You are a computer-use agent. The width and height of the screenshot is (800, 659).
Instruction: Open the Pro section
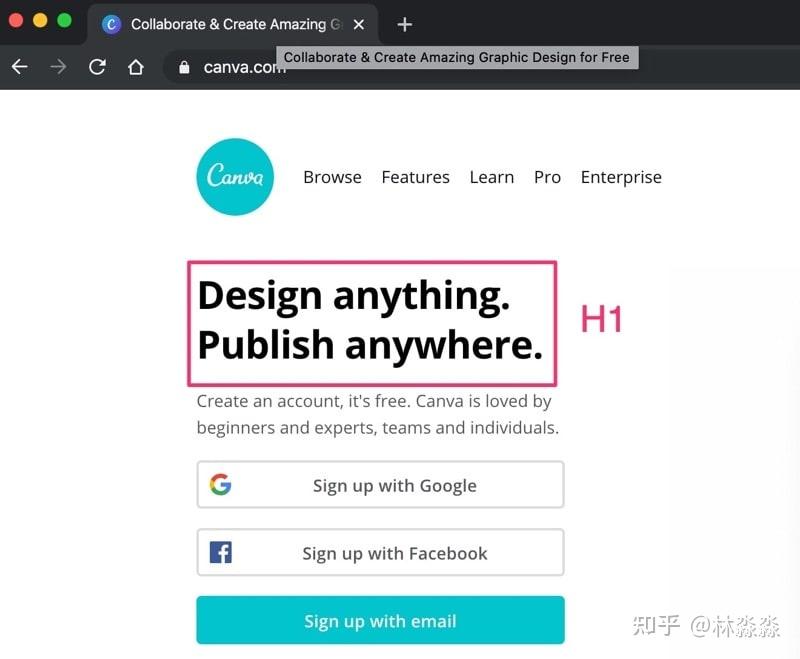(x=547, y=177)
